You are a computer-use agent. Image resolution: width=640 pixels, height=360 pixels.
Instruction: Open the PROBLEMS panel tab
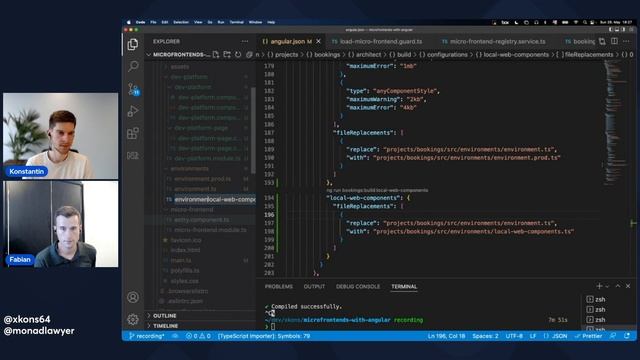278,287
